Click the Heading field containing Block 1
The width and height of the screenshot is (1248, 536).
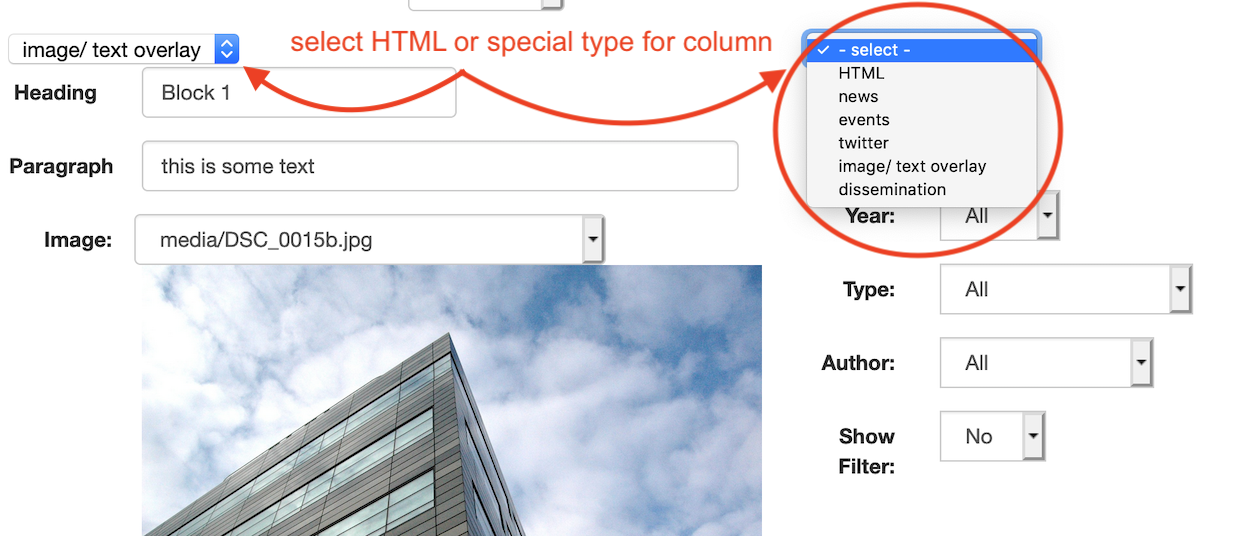[x=299, y=93]
